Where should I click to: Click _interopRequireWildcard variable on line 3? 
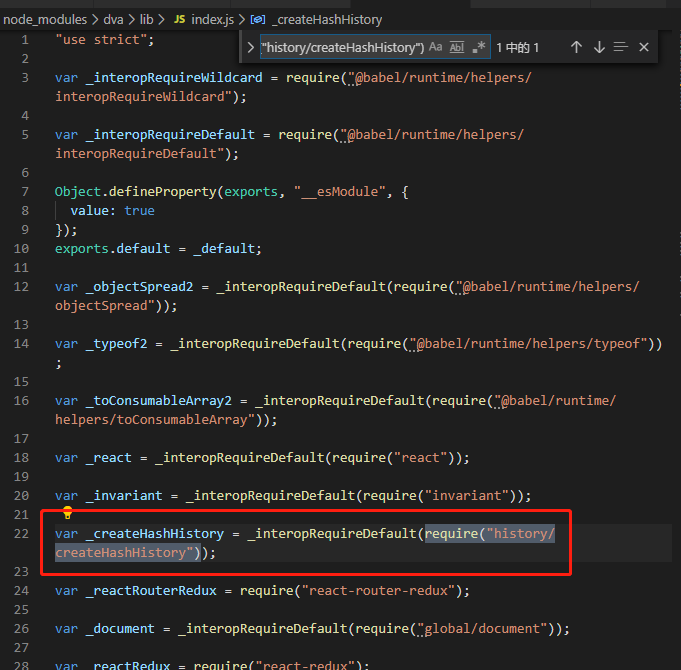tap(174, 78)
